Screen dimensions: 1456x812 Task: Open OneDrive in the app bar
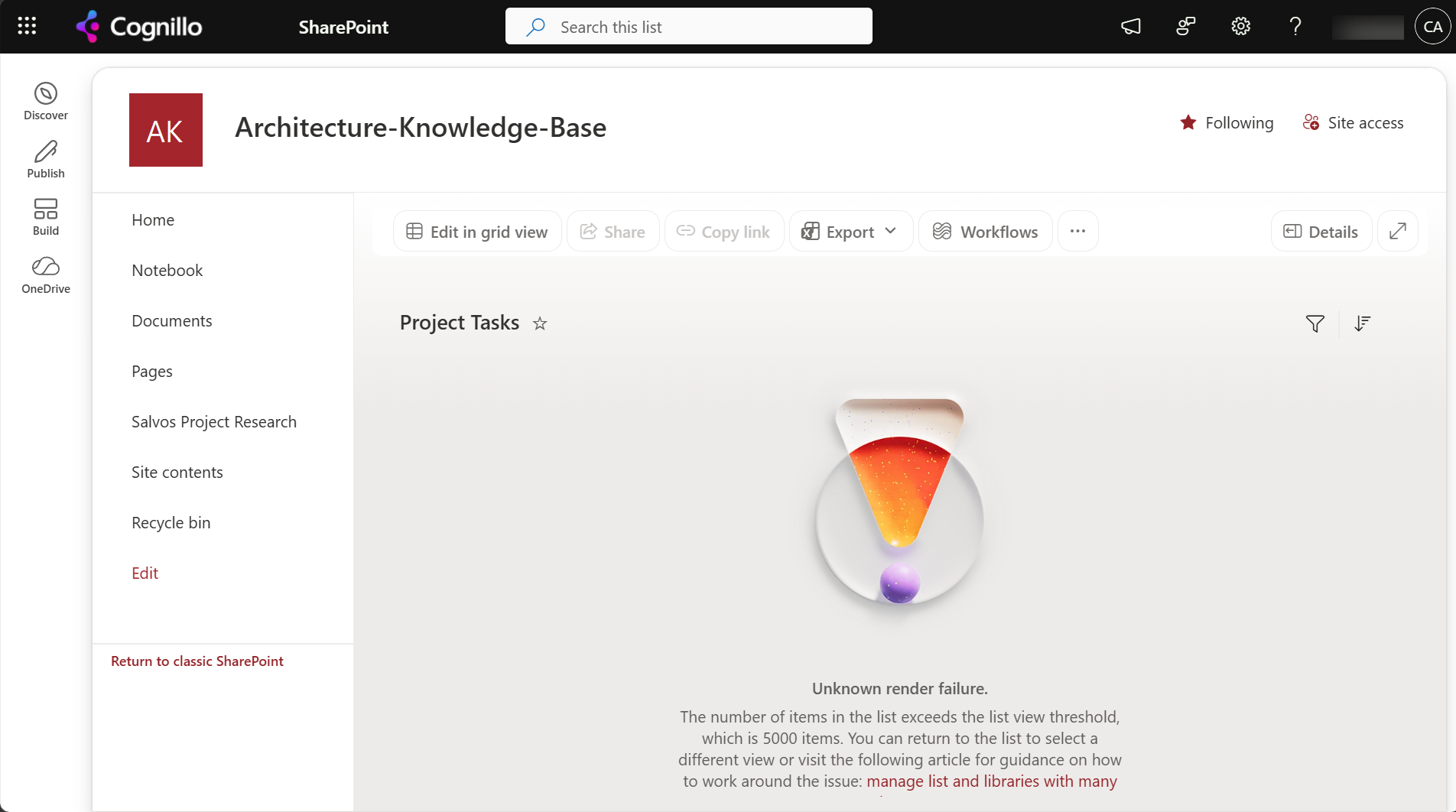(46, 275)
